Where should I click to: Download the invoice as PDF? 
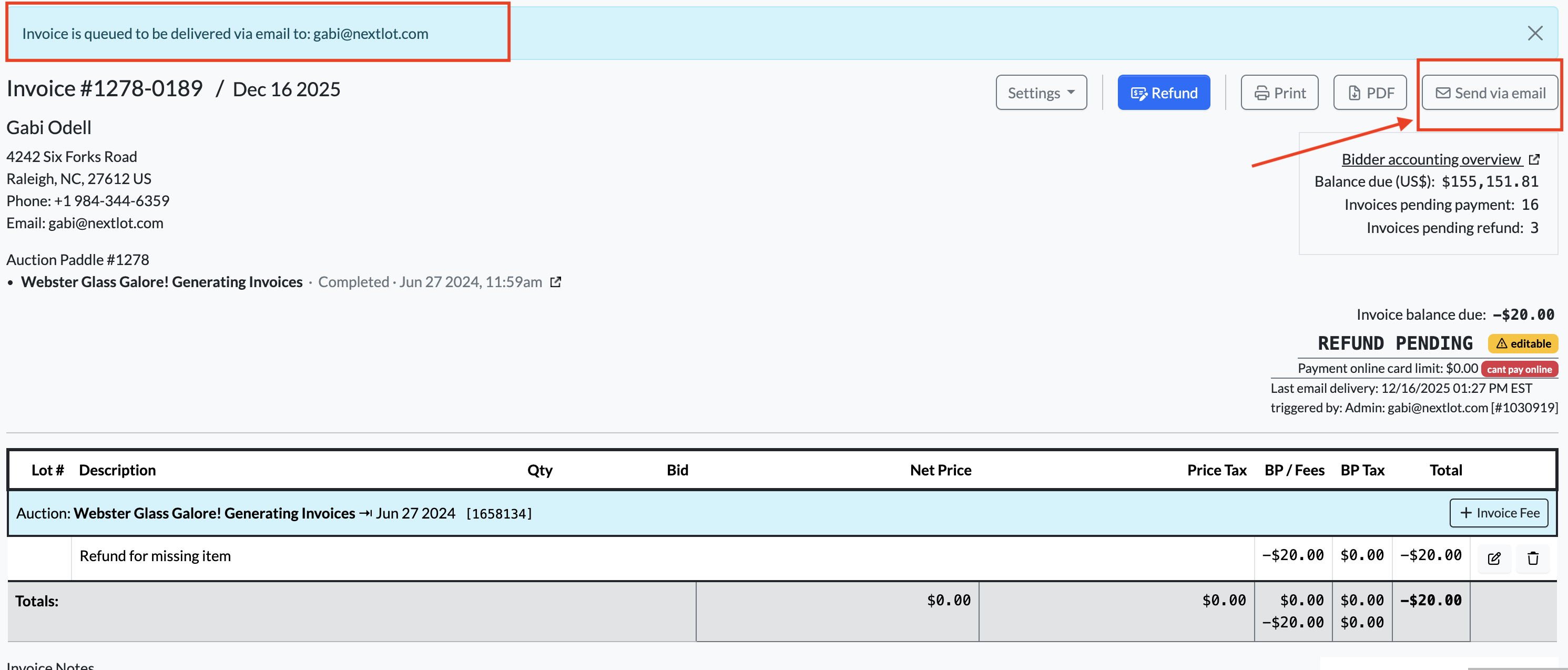tap(1370, 93)
